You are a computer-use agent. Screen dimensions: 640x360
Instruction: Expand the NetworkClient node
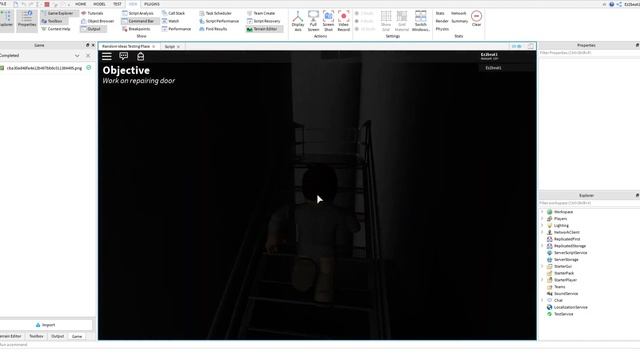pyautogui.click(x=542, y=232)
